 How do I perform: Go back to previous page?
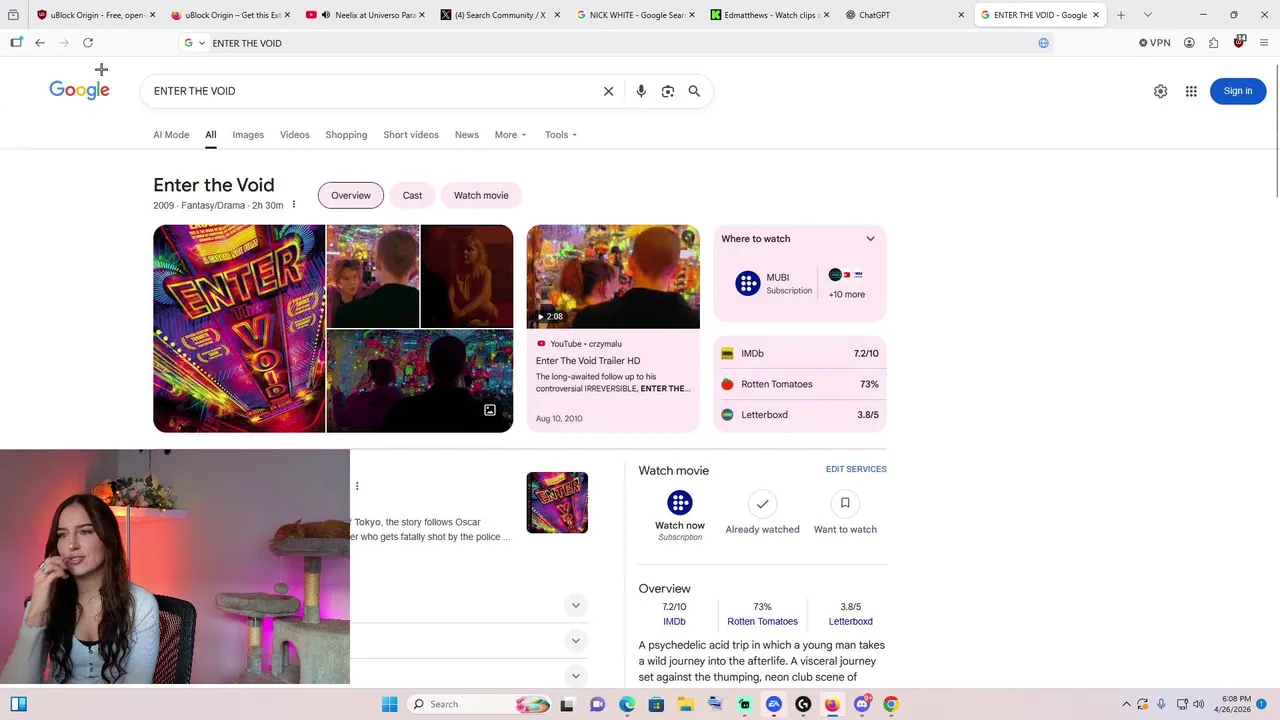pyautogui.click(x=40, y=43)
